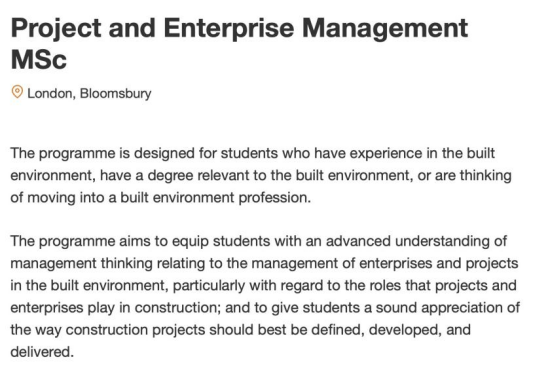Click the word 'Project' in the heading
Viewport: 548px width, 376px height.
[56, 29]
